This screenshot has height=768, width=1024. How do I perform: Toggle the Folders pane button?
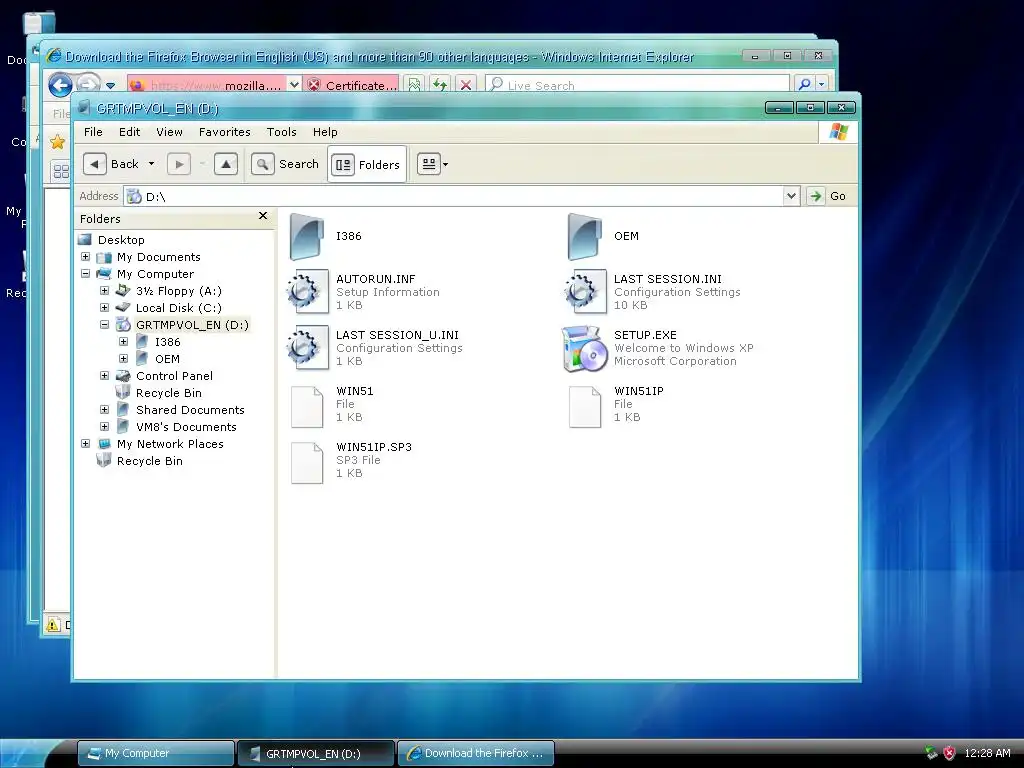tap(367, 165)
